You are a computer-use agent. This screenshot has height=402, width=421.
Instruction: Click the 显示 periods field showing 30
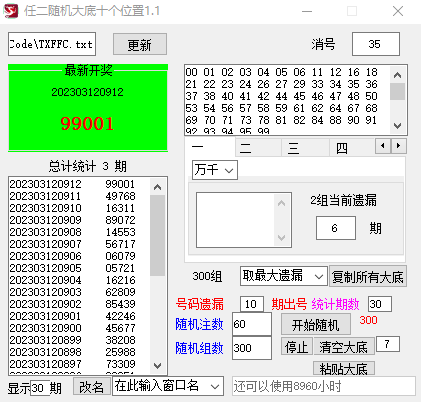pos(40,388)
